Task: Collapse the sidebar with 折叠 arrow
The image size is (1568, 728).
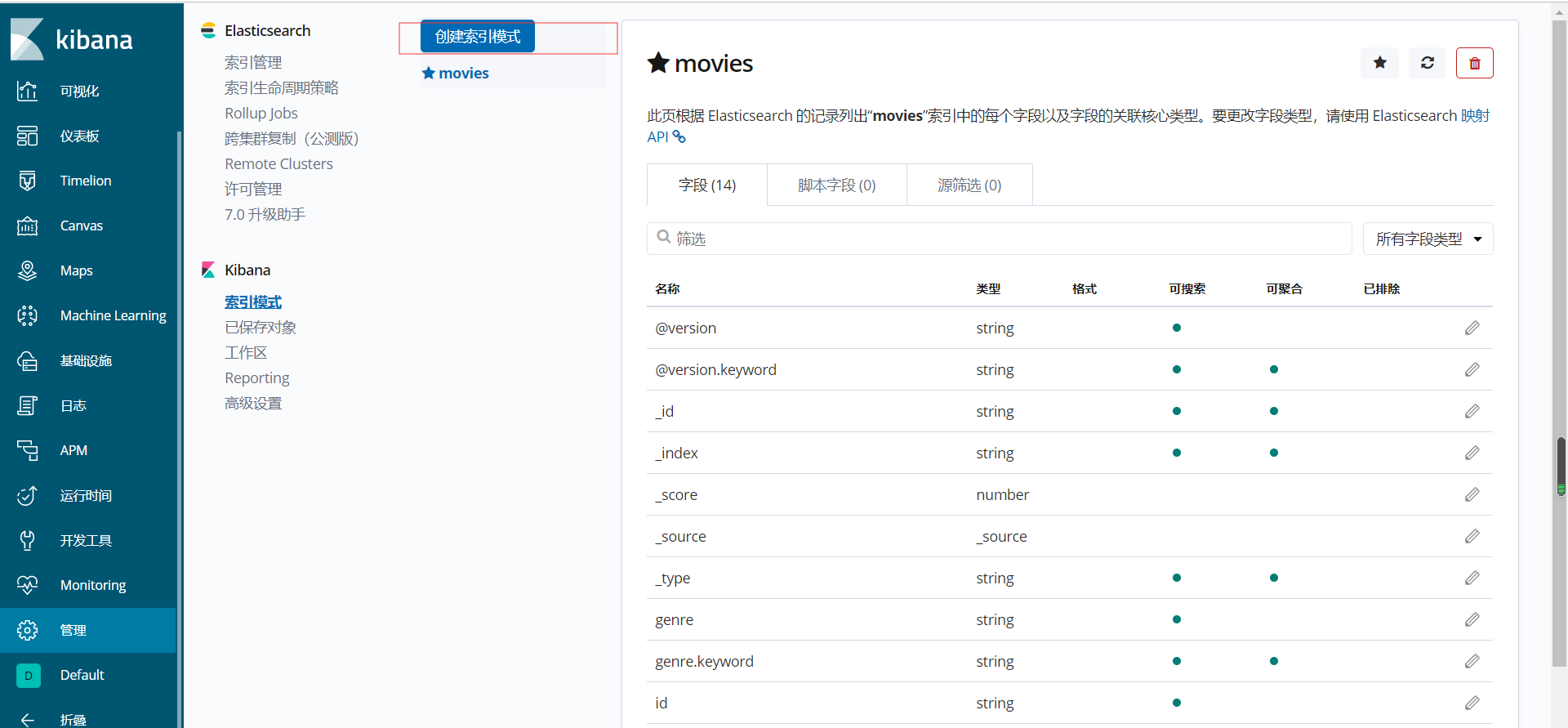Action: coord(28,720)
